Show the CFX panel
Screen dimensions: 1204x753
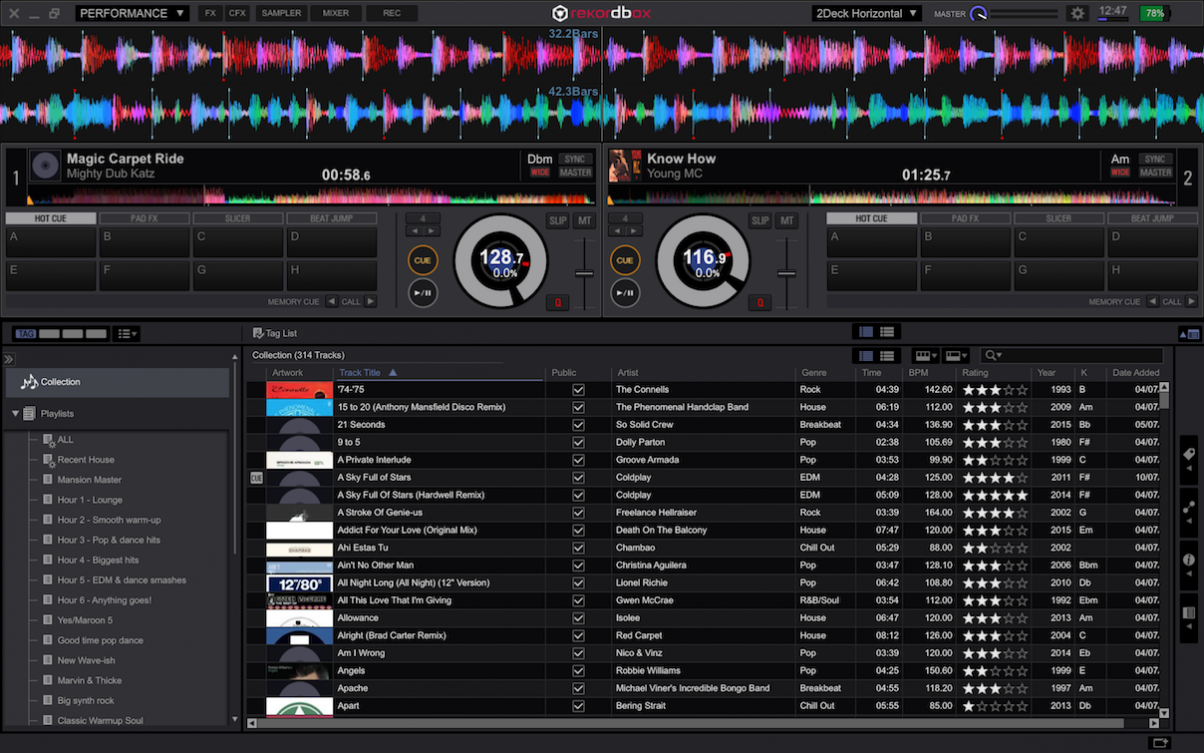pyautogui.click(x=237, y=13)
